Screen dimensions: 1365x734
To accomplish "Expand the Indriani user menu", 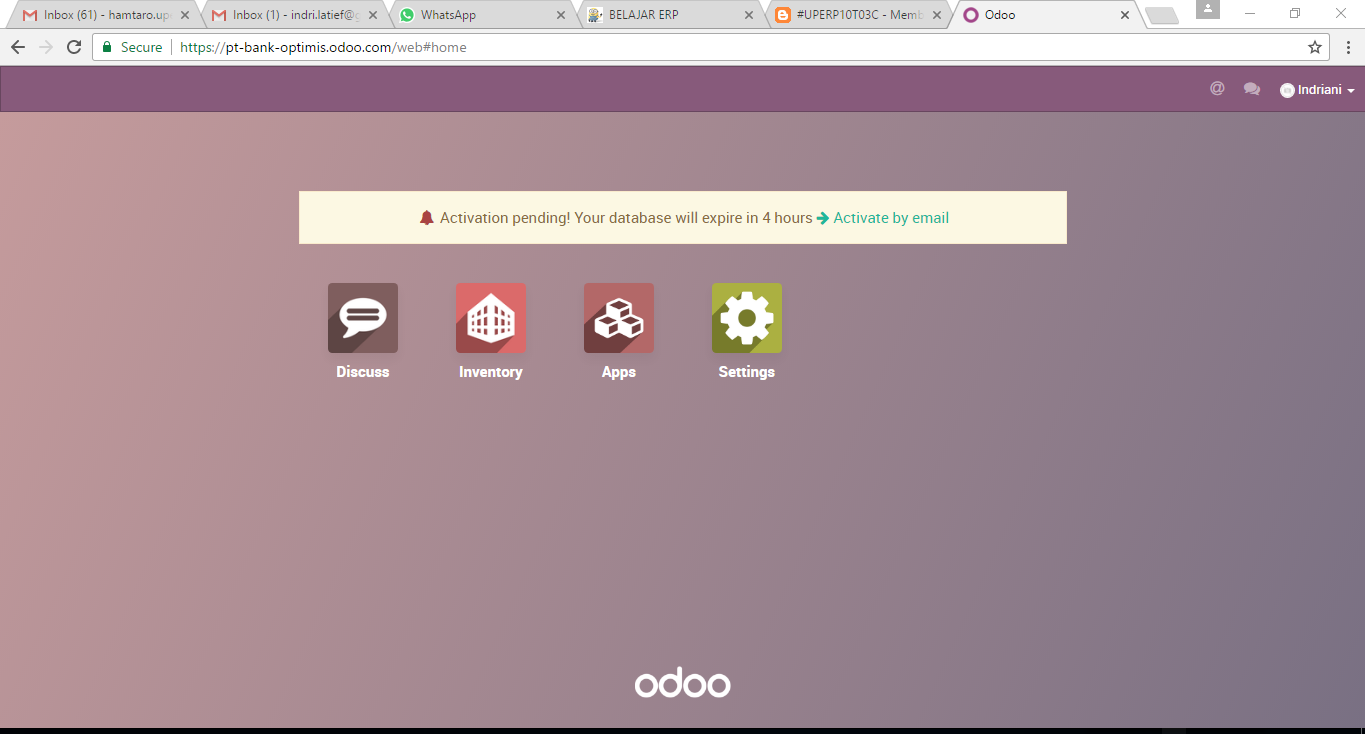I will pos(1317,90).
